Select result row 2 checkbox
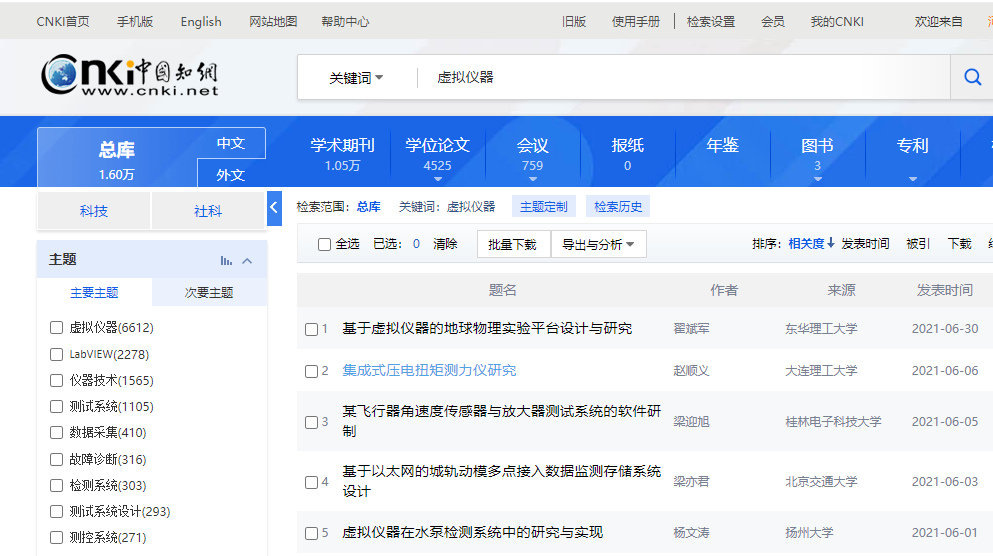 (311, 371)
